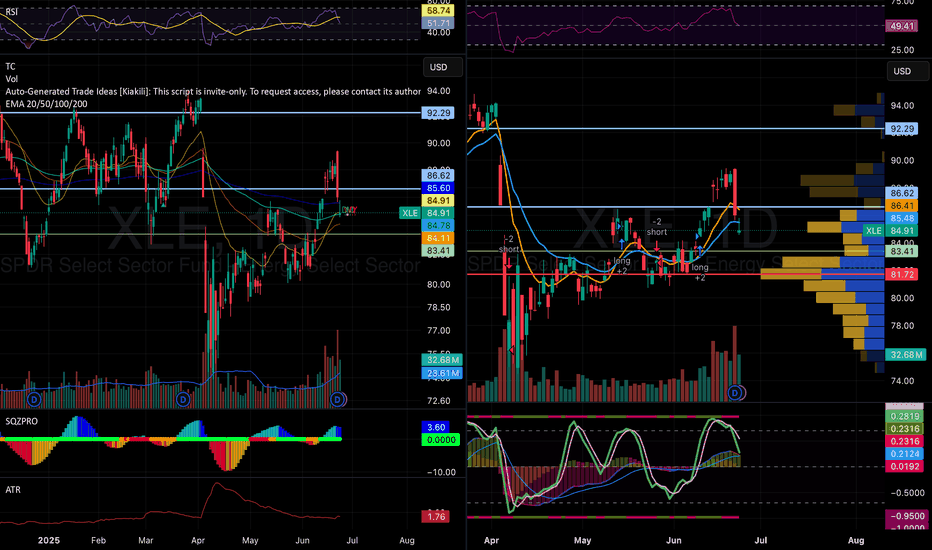Click the 83.41 price label on right chart
Image resolution: width=932 pixels, height=550 pixels.
[902, 252]
